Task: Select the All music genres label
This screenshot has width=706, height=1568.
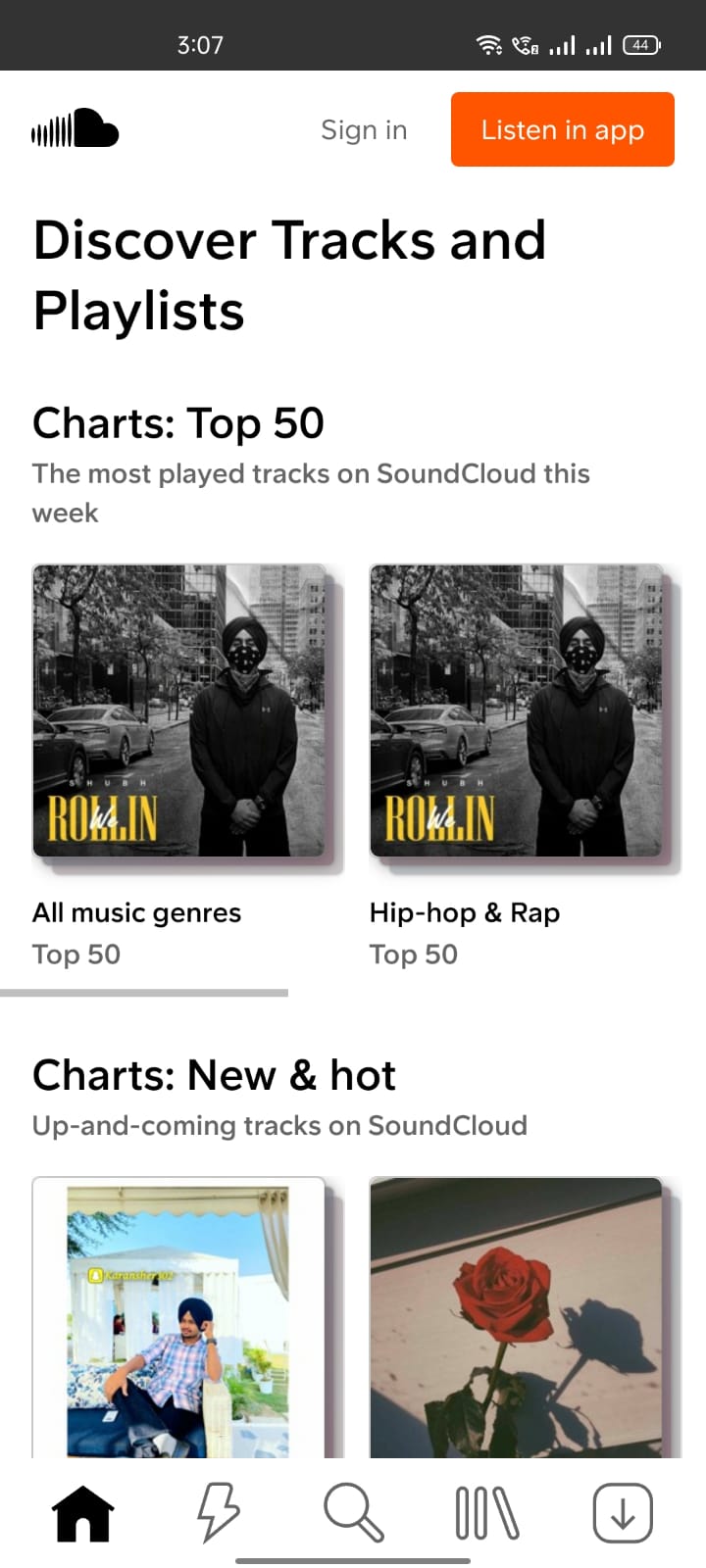Action: click(136, 912)
